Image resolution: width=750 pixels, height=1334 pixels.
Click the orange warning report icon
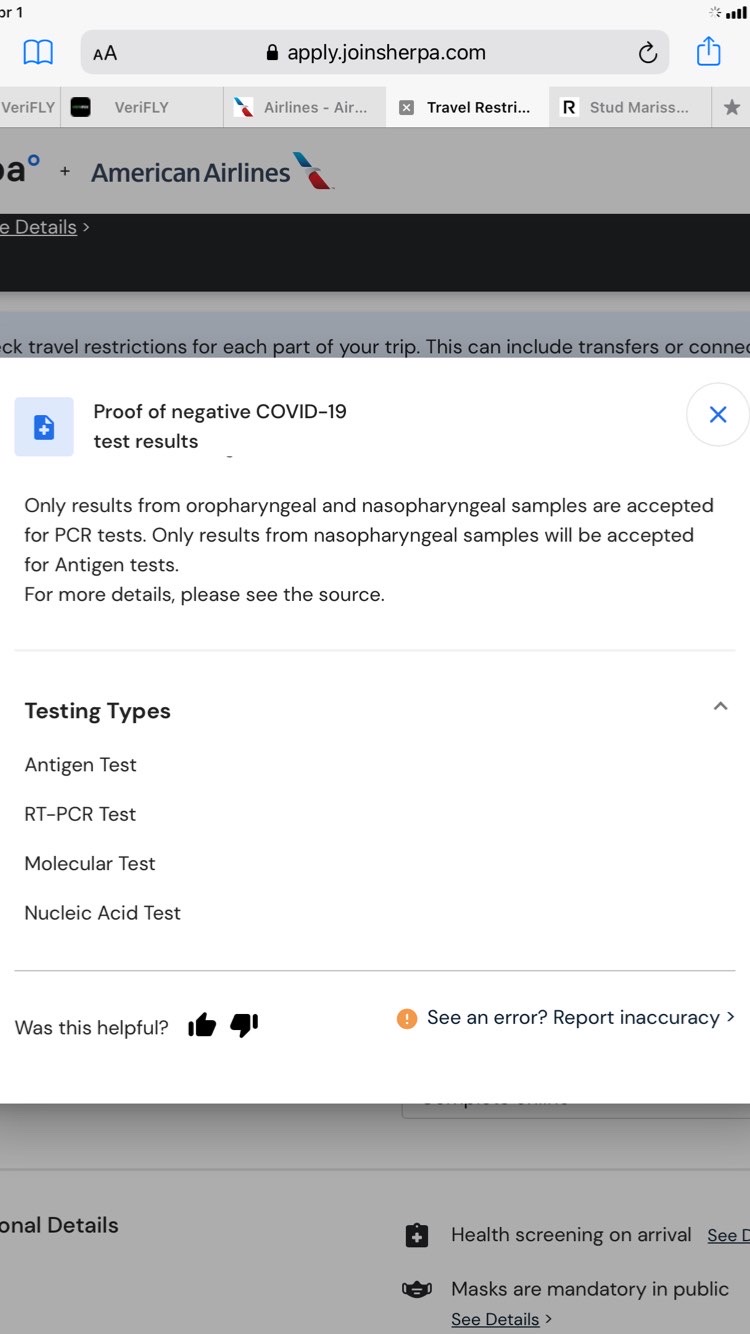pos(406,1018)
